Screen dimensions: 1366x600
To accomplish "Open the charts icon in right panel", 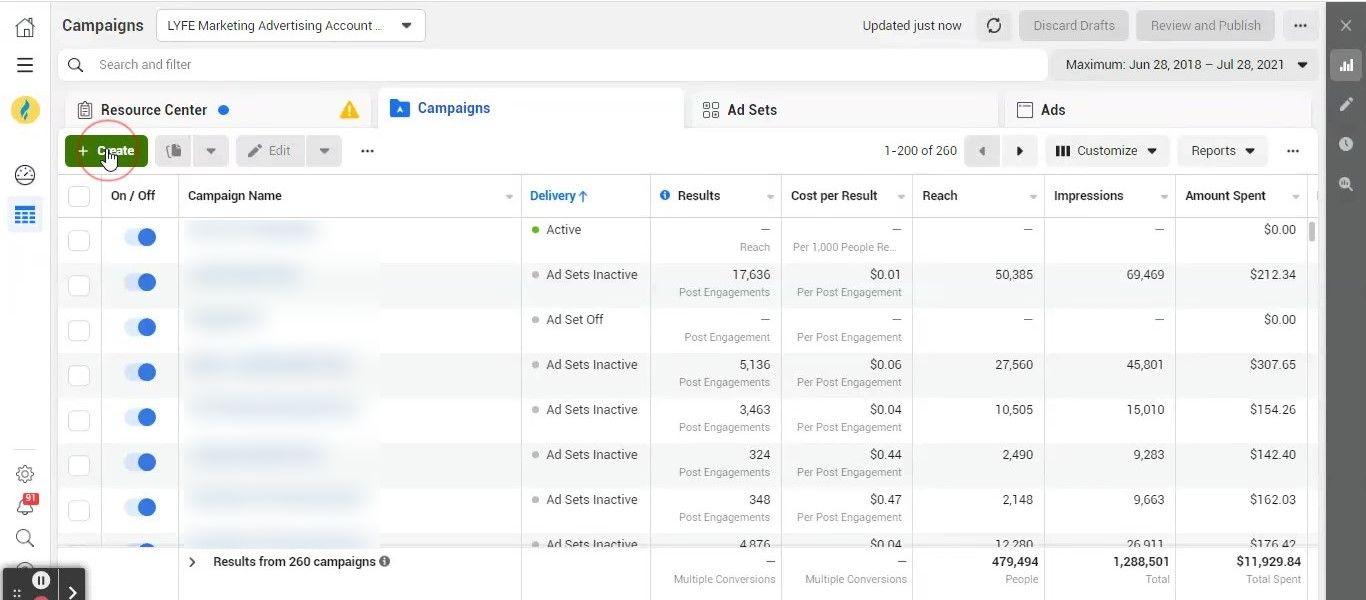I will [1346, 66].
